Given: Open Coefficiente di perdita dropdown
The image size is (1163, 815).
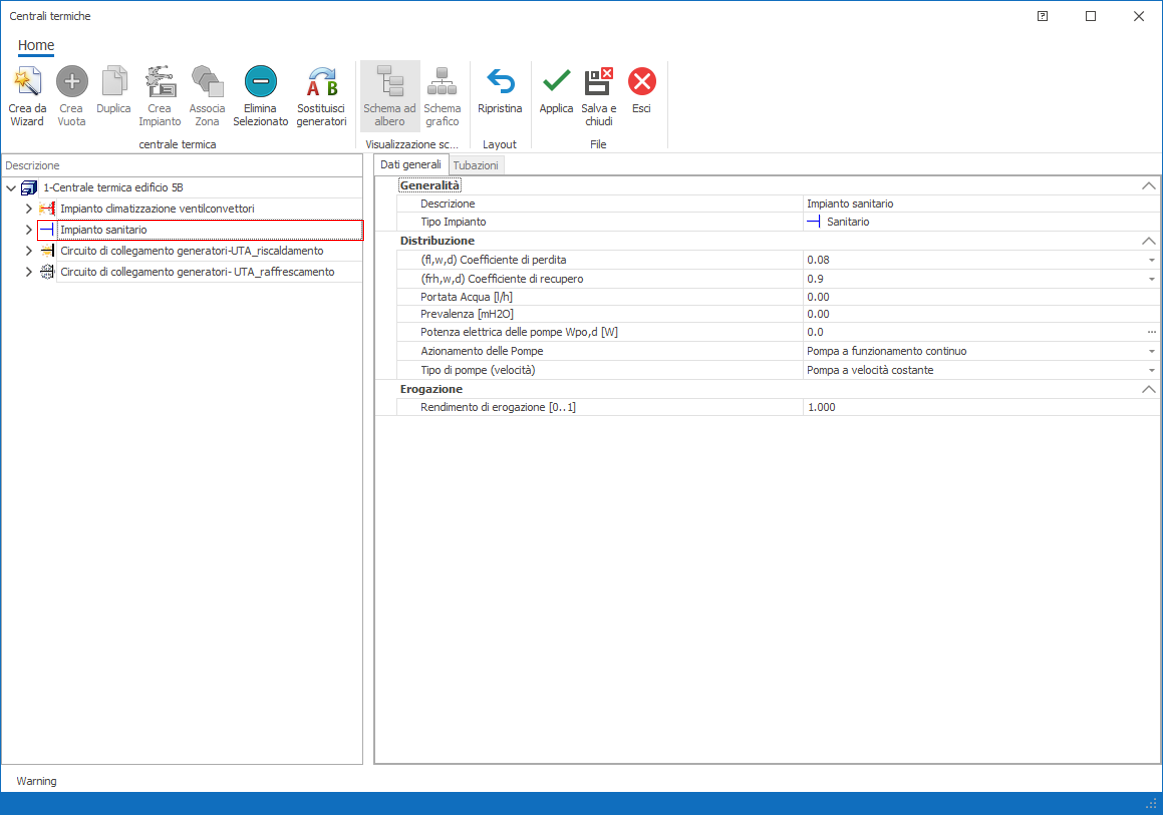Looking at the screenshot, I should pos(1151,260).
